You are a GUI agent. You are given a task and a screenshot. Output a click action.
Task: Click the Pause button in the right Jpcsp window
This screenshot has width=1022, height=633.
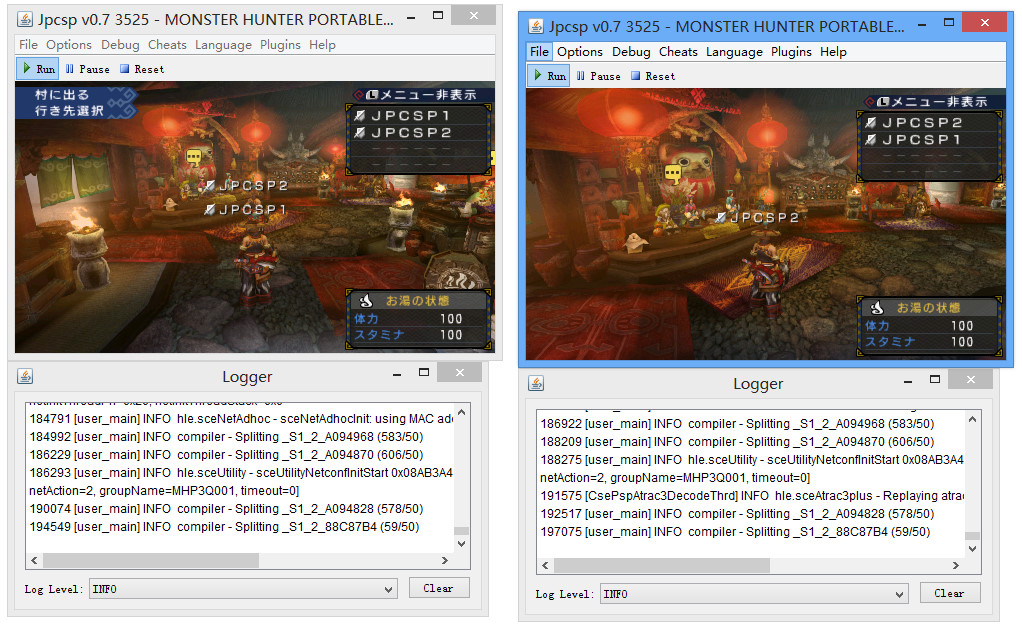coord(598,76)
